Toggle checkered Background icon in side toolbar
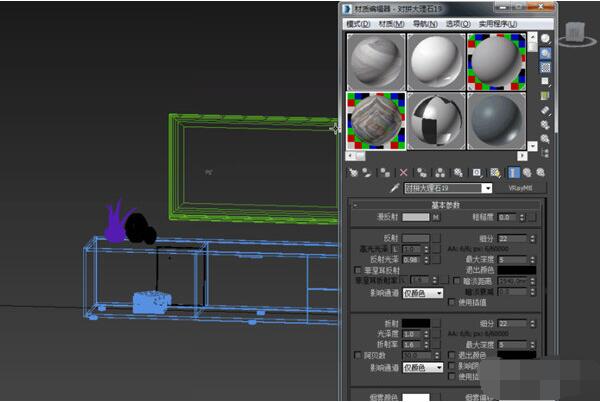Image resolution: width=600 pixels, height=402 pixels. point(546,67)
